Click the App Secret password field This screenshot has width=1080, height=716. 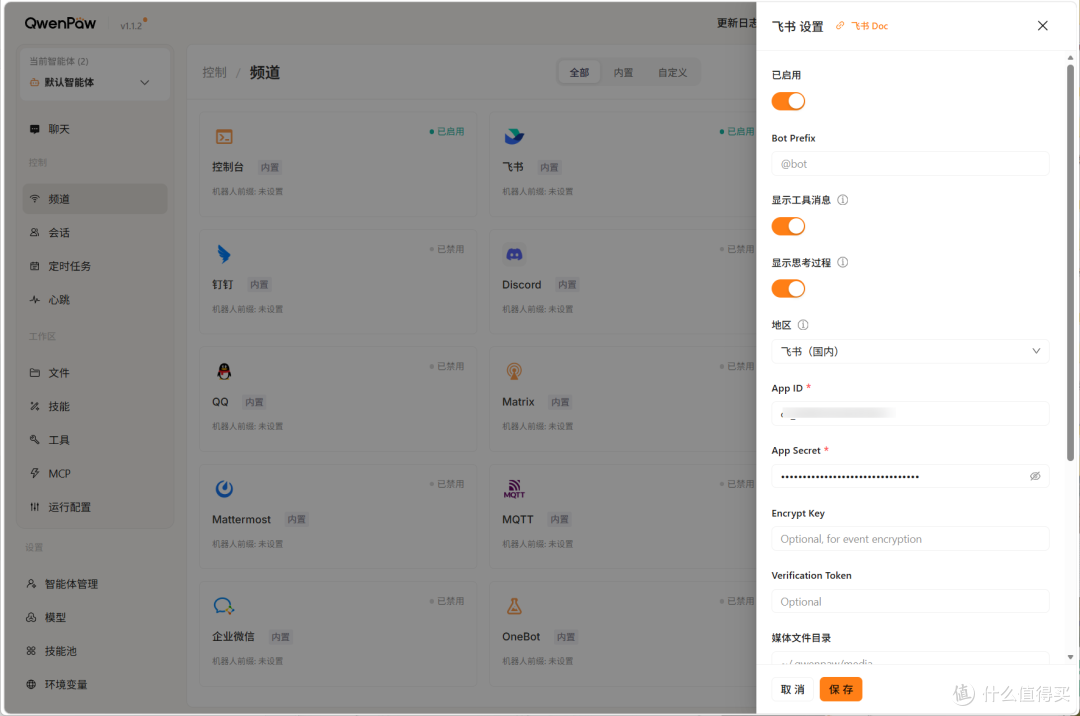(x=910, y=476)
